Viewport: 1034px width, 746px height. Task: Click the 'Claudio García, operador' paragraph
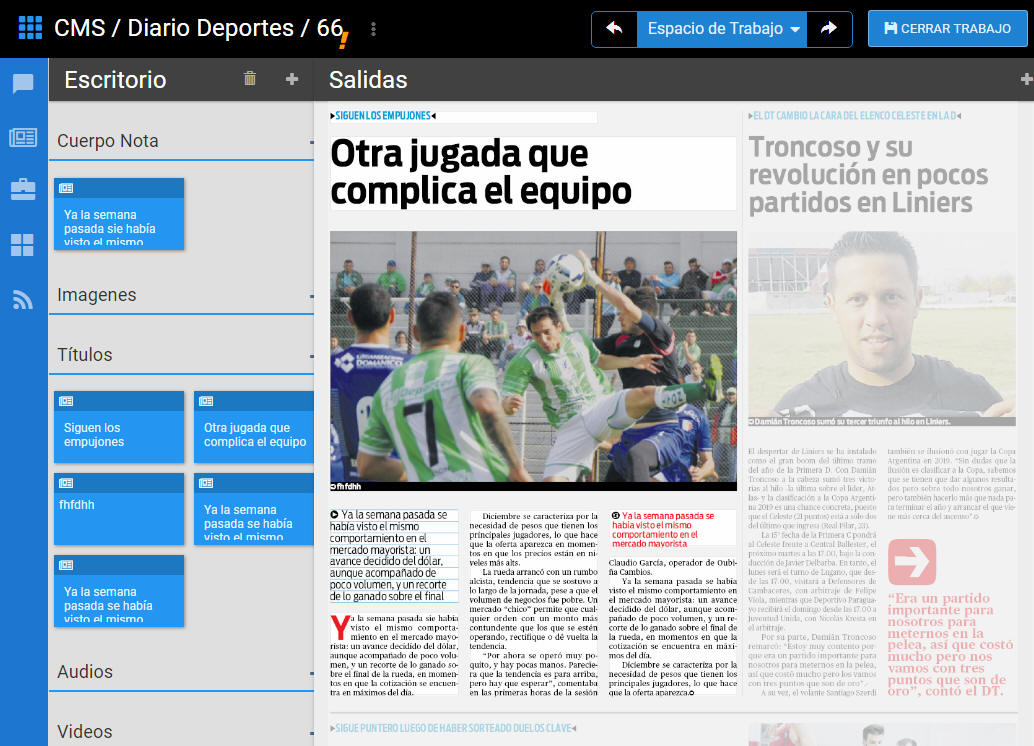pos(673,567)
